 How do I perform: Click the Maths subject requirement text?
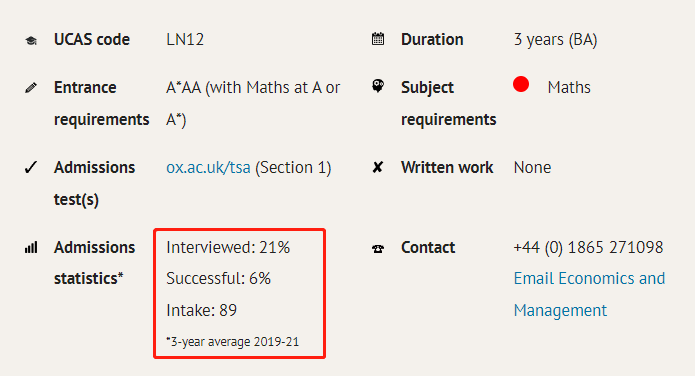coord(569,87)
